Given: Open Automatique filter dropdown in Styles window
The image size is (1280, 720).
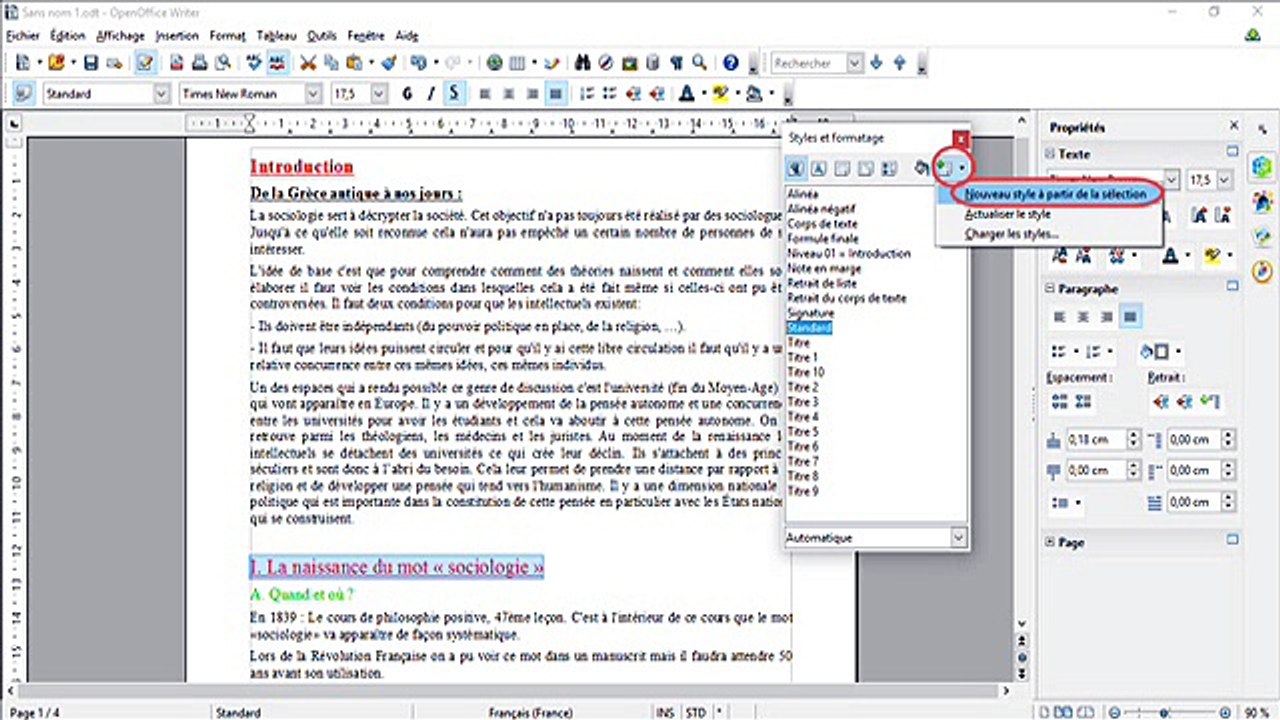Looking at the screenshot, I should (959, 538).
